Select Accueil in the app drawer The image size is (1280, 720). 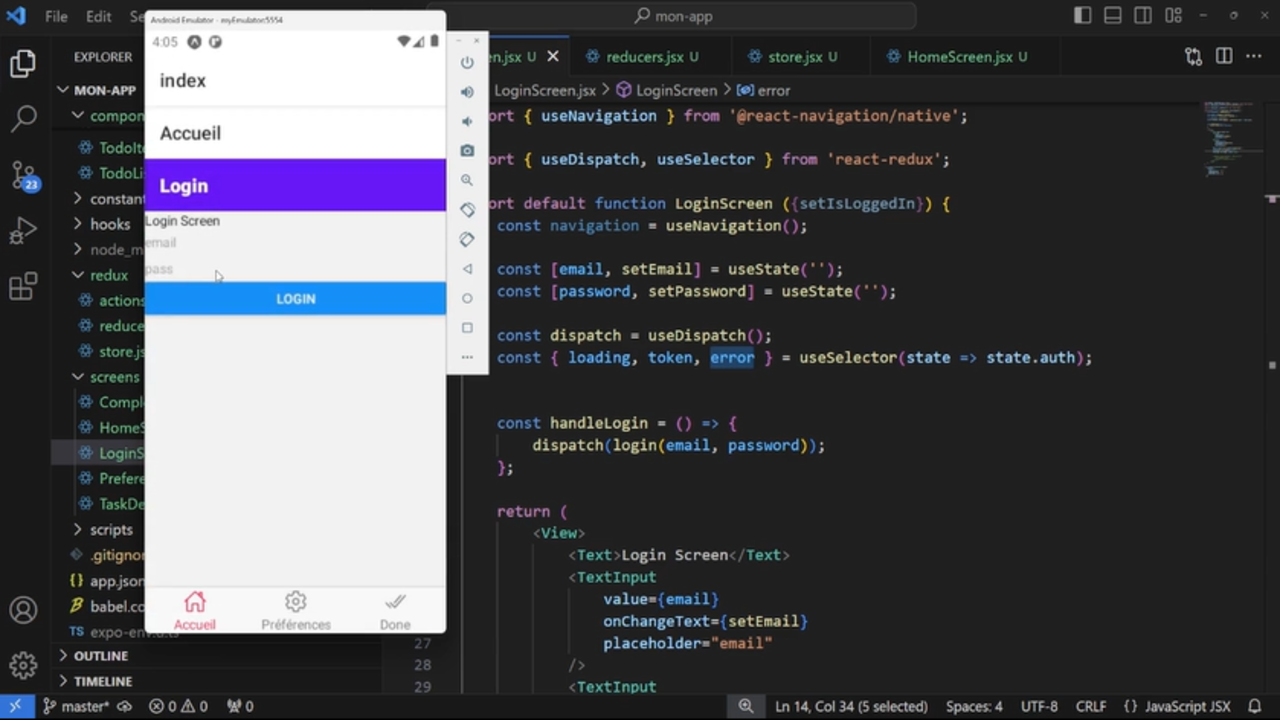(190, 133)
